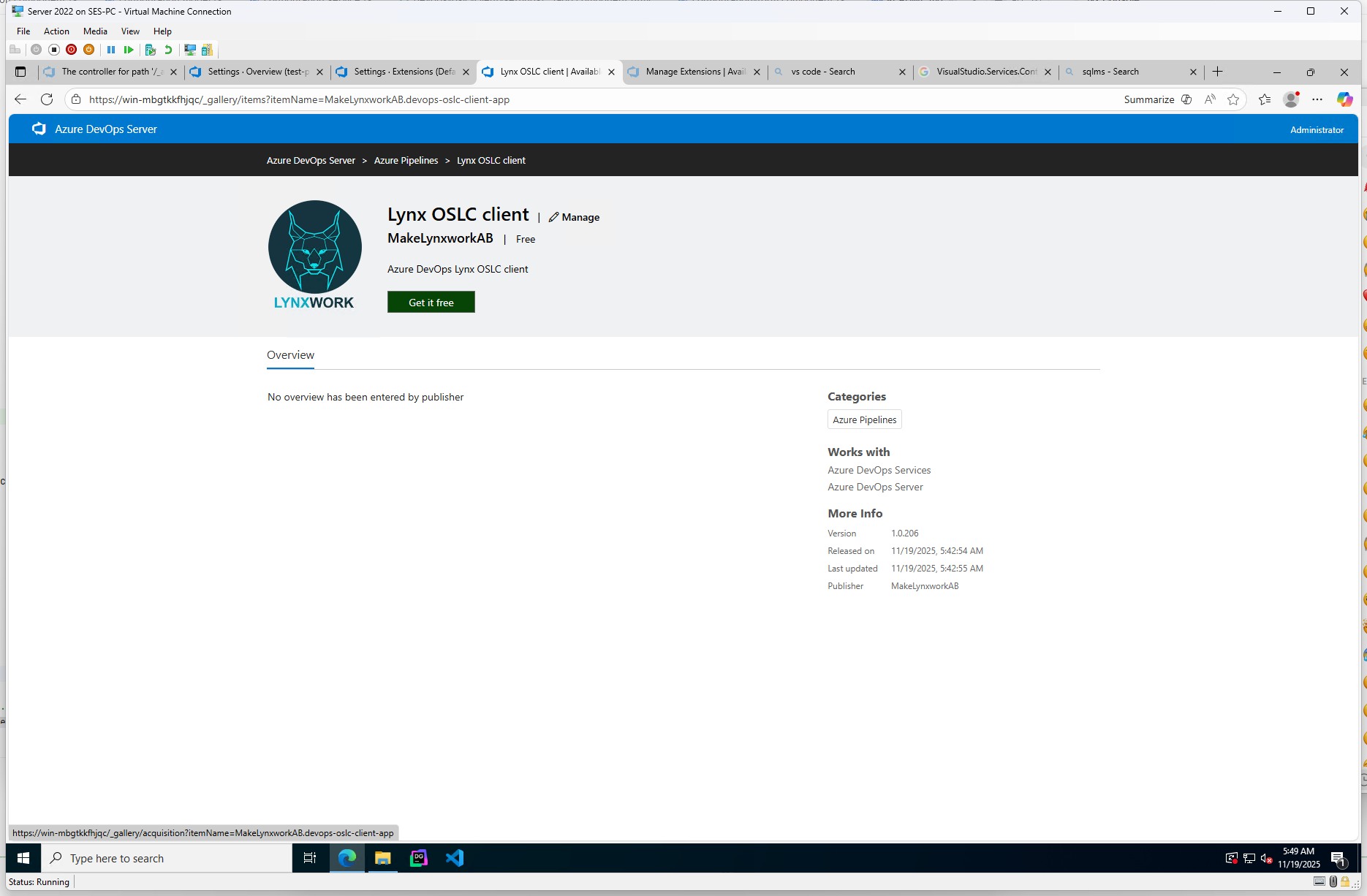Click the Azure Pipelines category tag
The height and width of the screenshot is (896, 1367).
point(864,419)
